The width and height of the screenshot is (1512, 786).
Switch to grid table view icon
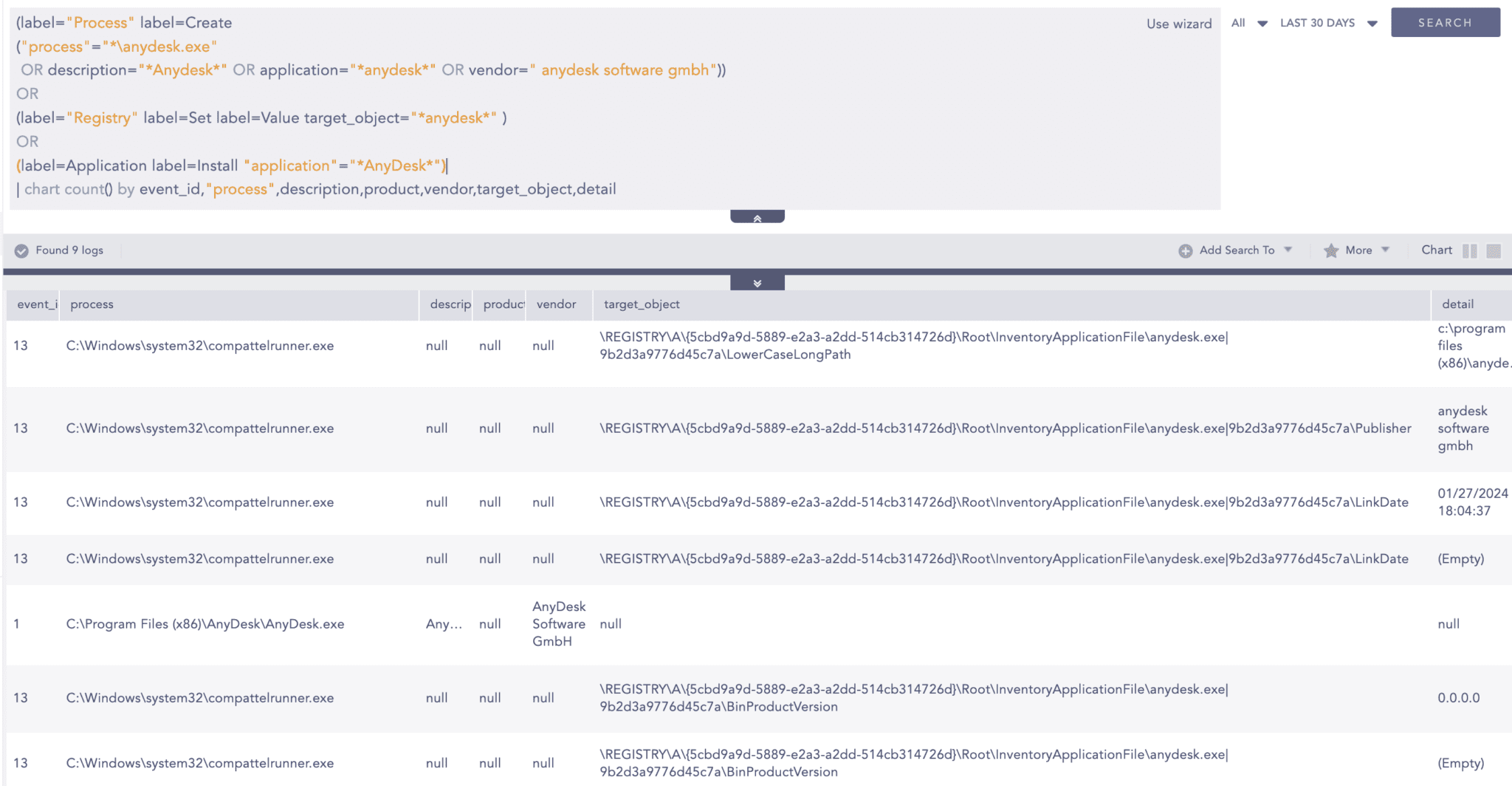(x=1493, y=251)
